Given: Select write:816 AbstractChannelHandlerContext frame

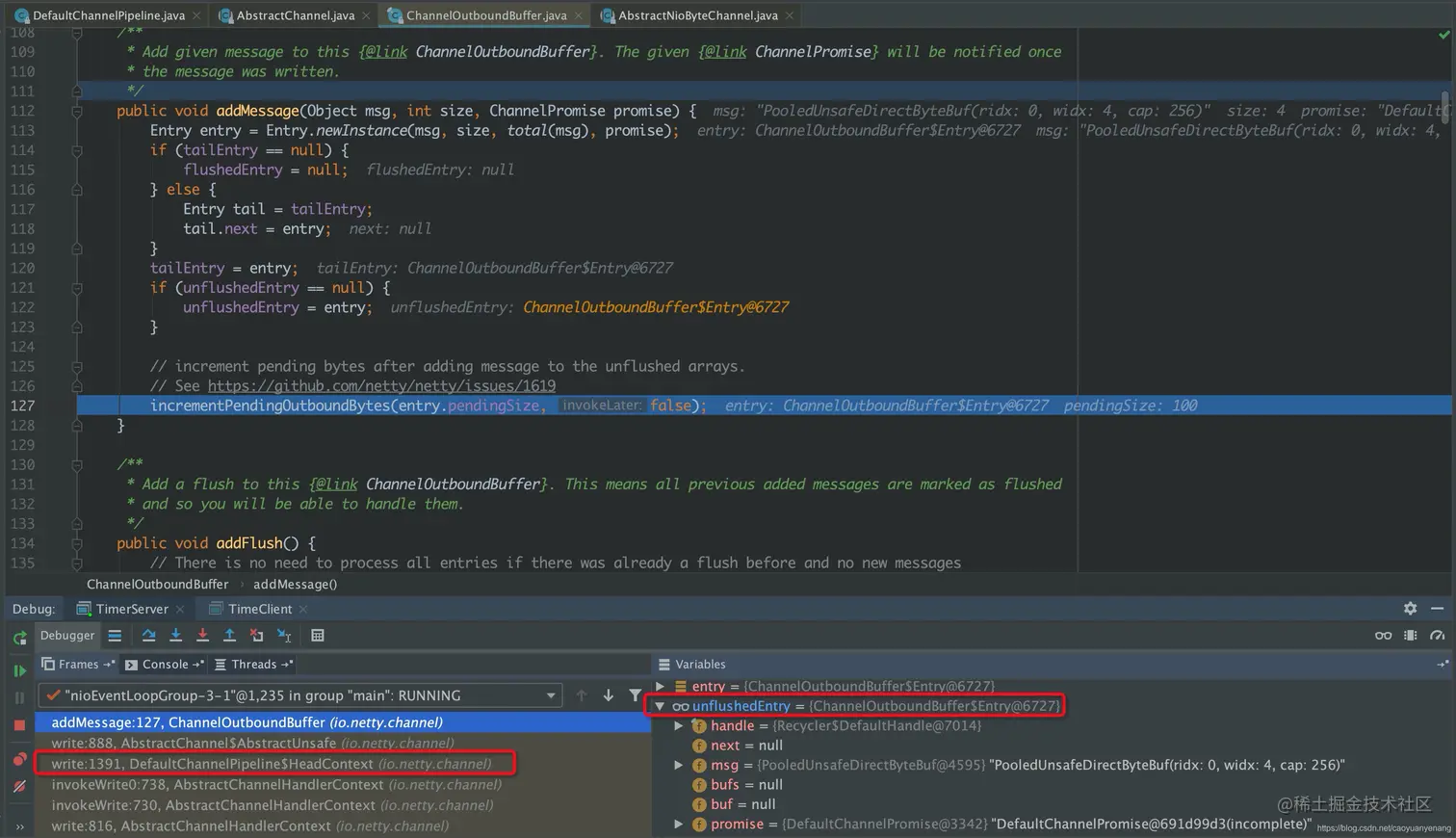Looking at the screenshot, I should (343, 826).
